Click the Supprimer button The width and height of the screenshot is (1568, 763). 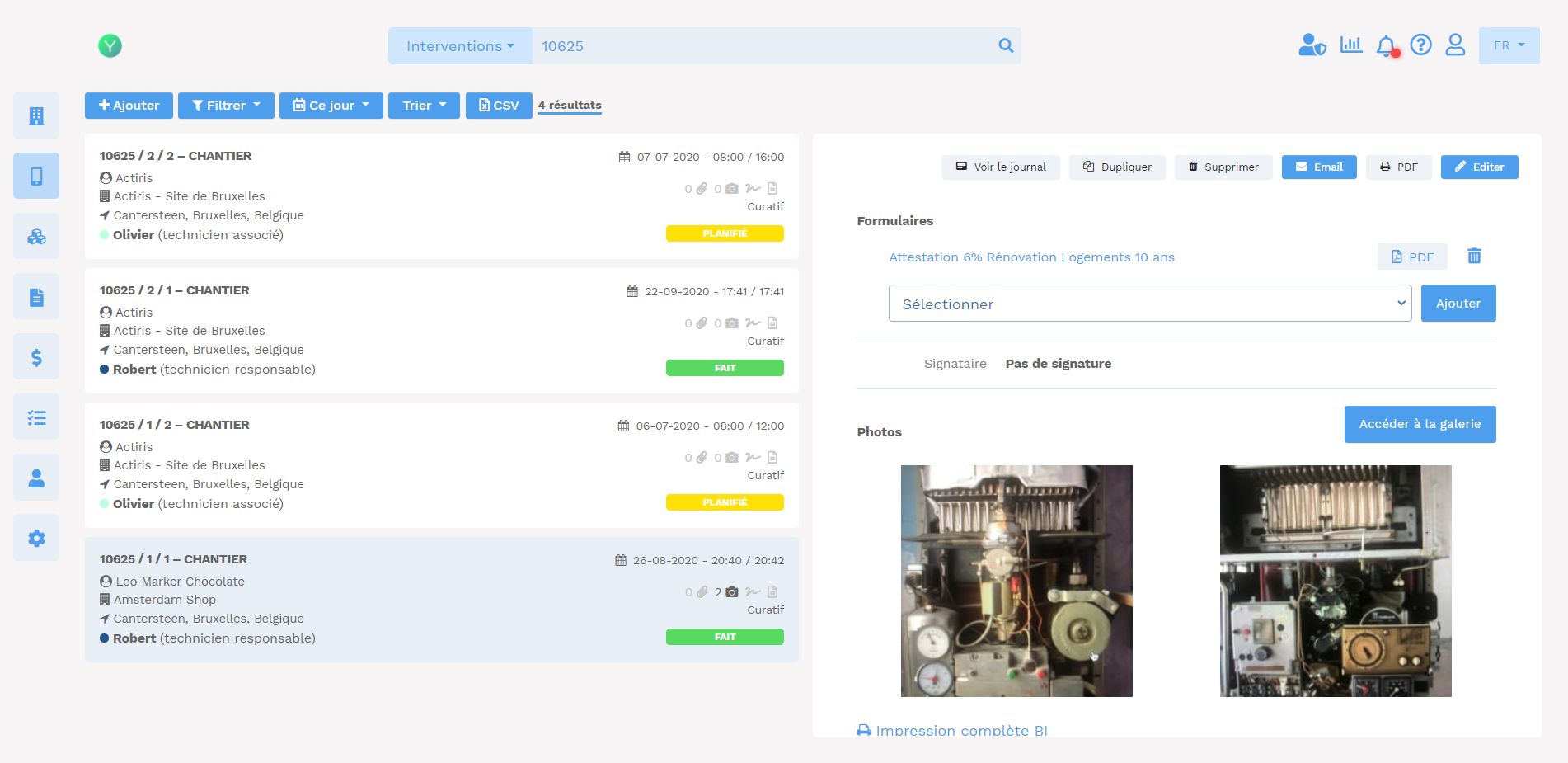tap(1223, 167)
